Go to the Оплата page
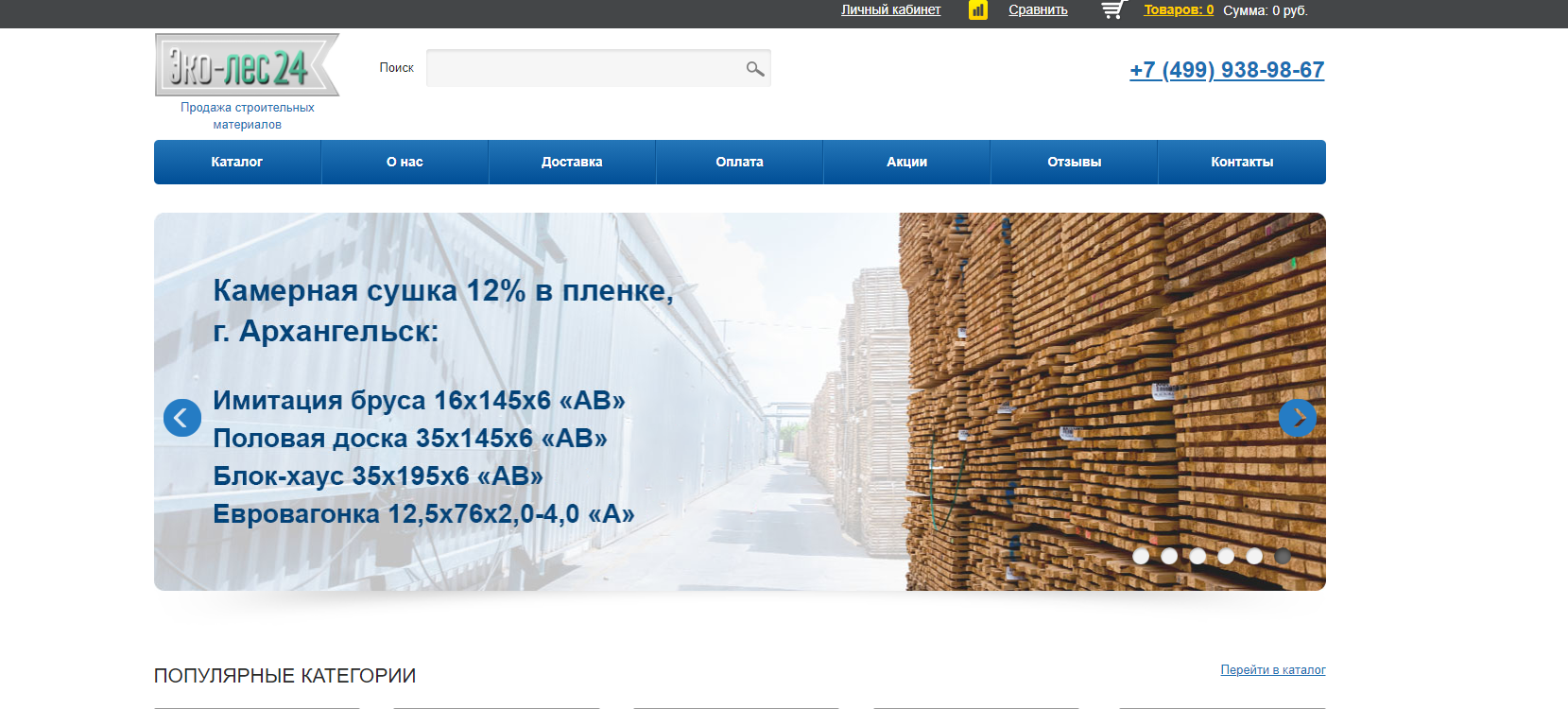The image size is (1568, 709). click(x=739, y=163)
